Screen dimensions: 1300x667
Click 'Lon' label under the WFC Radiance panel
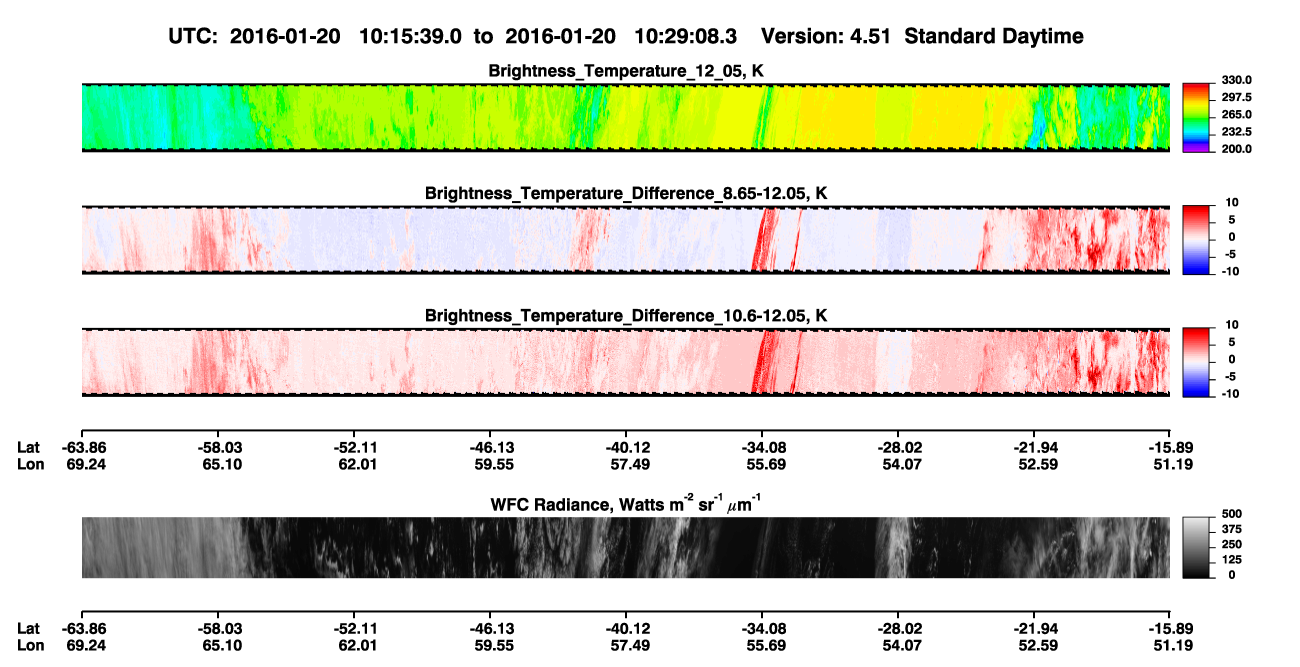[x=30, y=646]
